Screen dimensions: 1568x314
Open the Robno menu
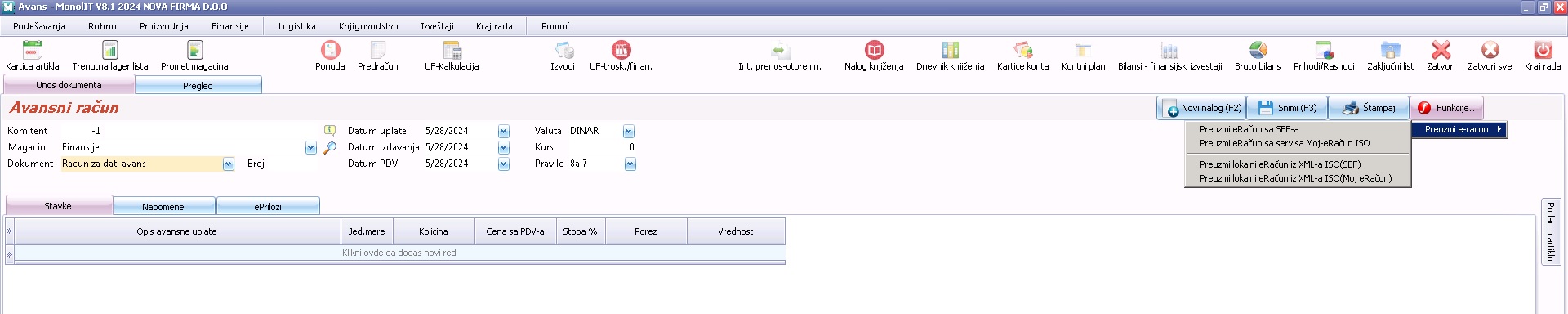coord(102,26)
